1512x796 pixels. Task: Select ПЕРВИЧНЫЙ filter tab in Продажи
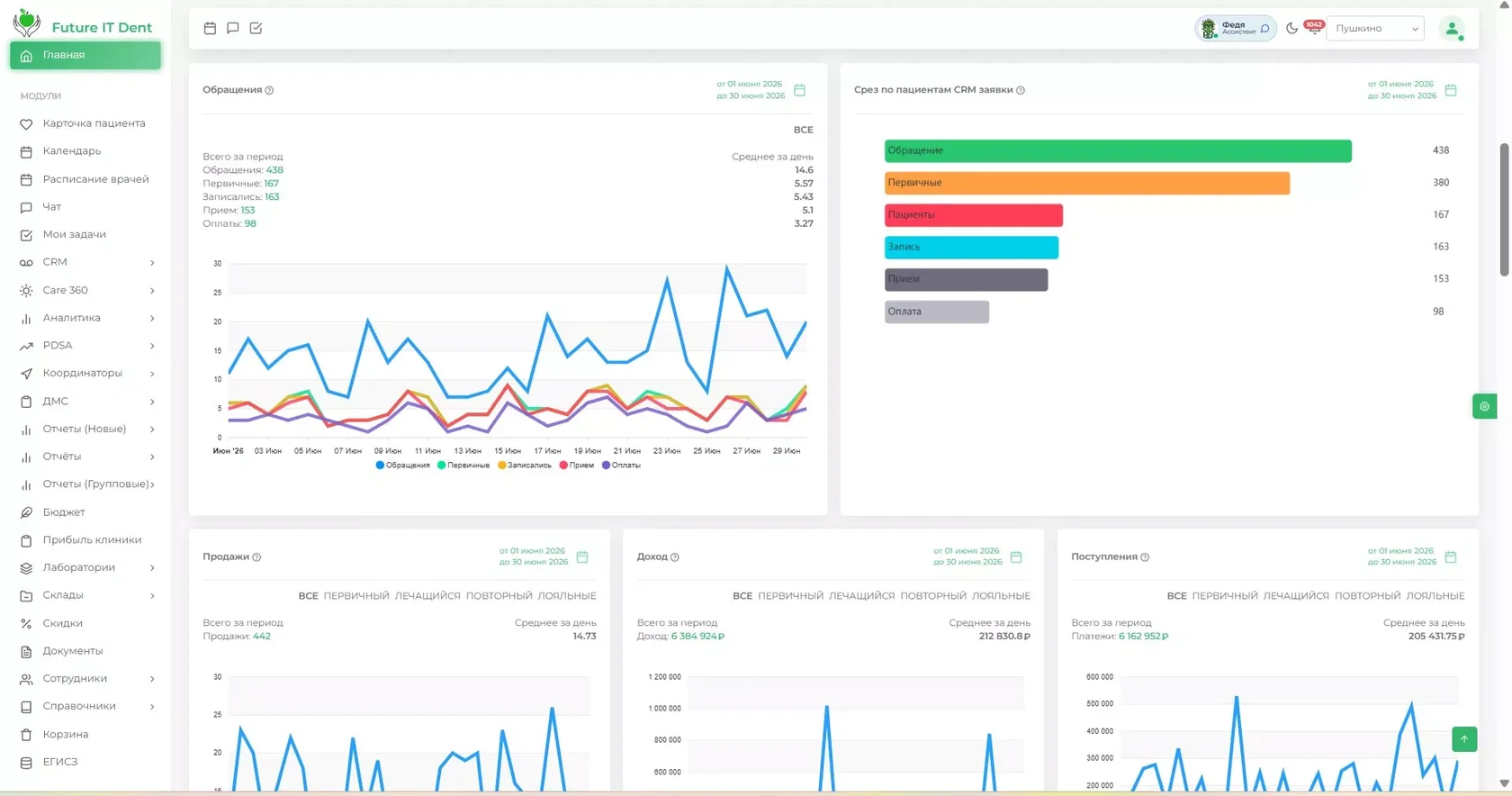coord(356,596)
